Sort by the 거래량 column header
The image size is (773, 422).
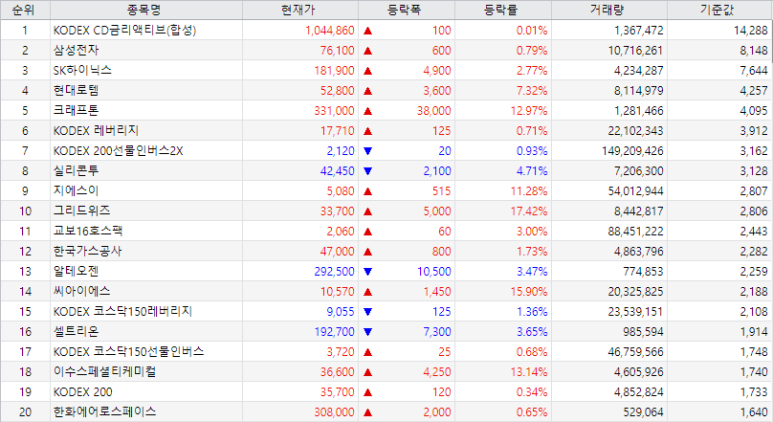pos(609,10)
